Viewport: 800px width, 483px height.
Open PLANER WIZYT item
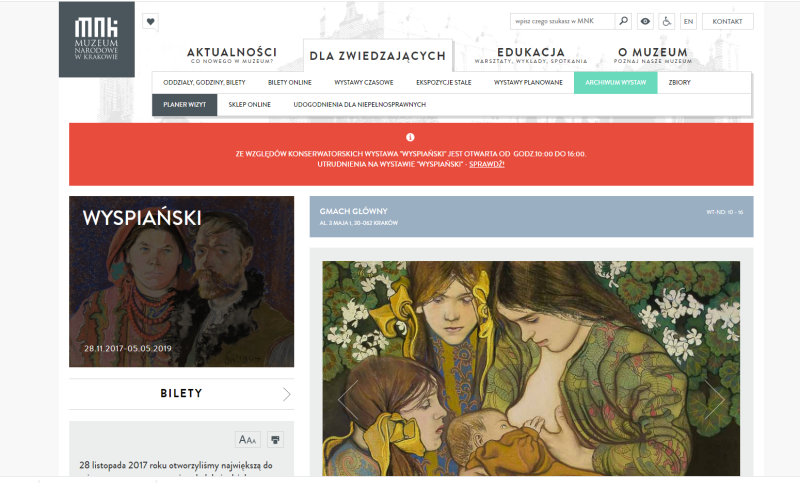click(184, 105)
